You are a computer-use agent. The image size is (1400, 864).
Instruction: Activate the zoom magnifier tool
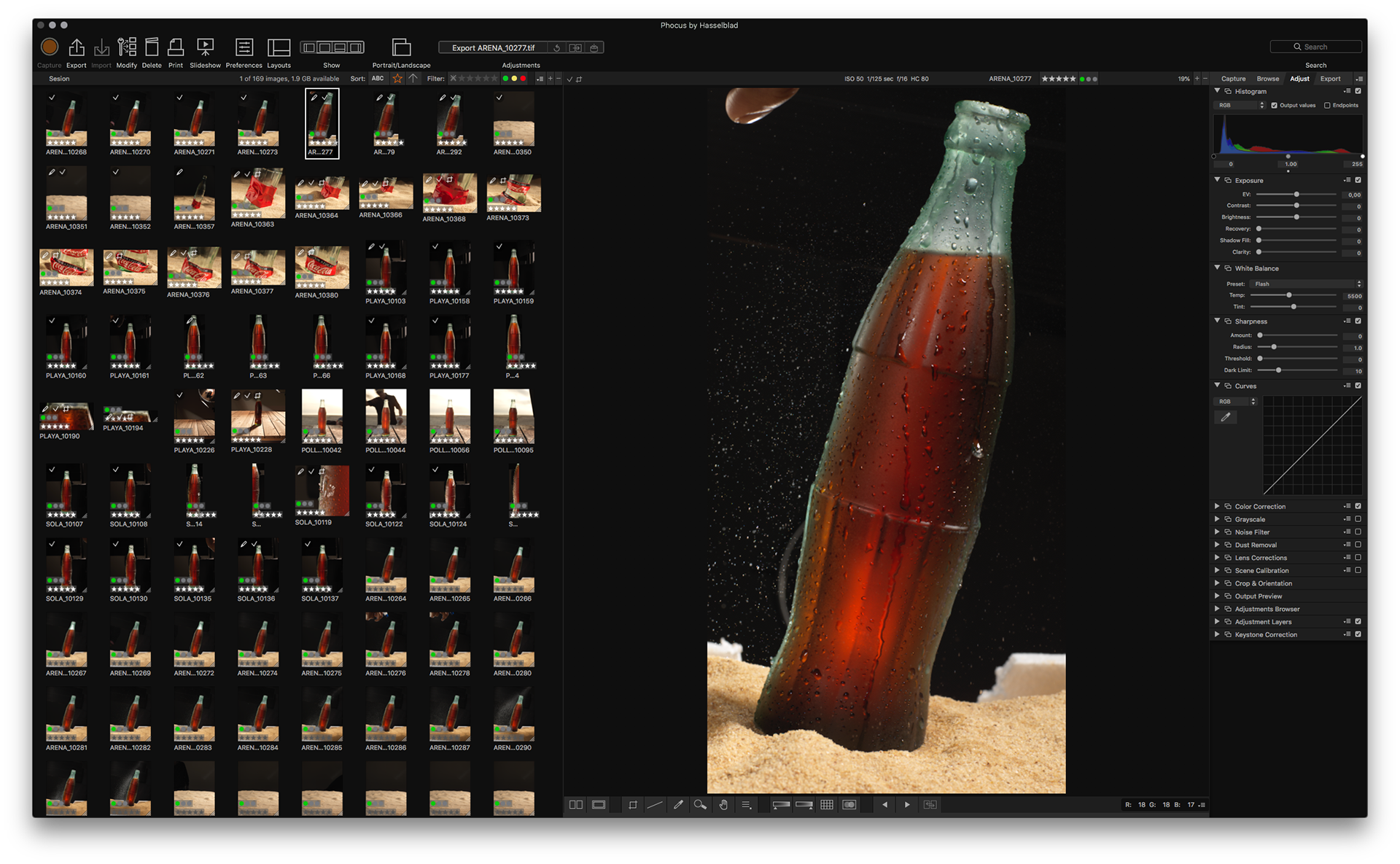pyautogui.click(x=700, y=805)
